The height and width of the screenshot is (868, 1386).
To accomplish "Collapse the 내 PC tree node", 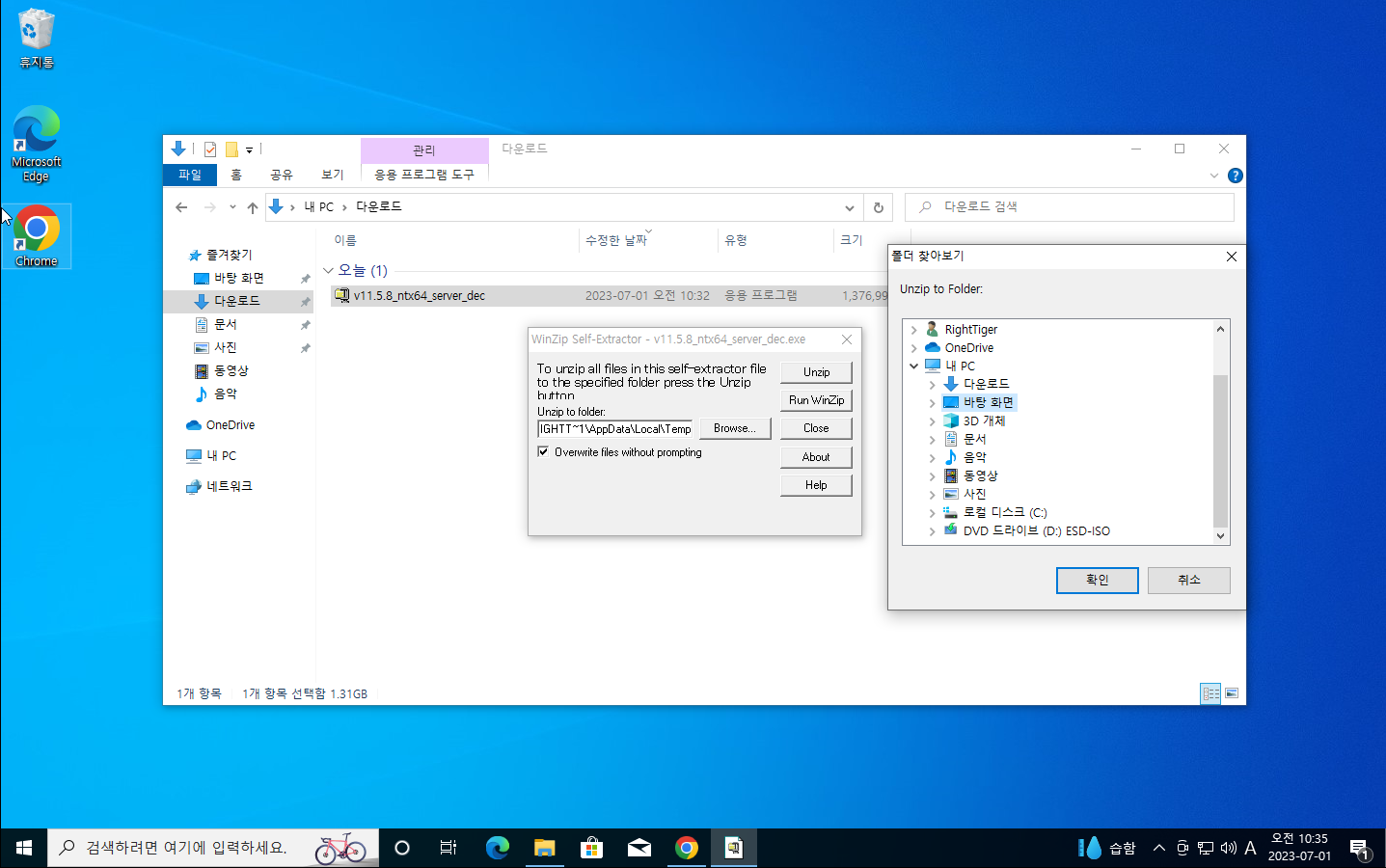I will [x=913, y=366].
